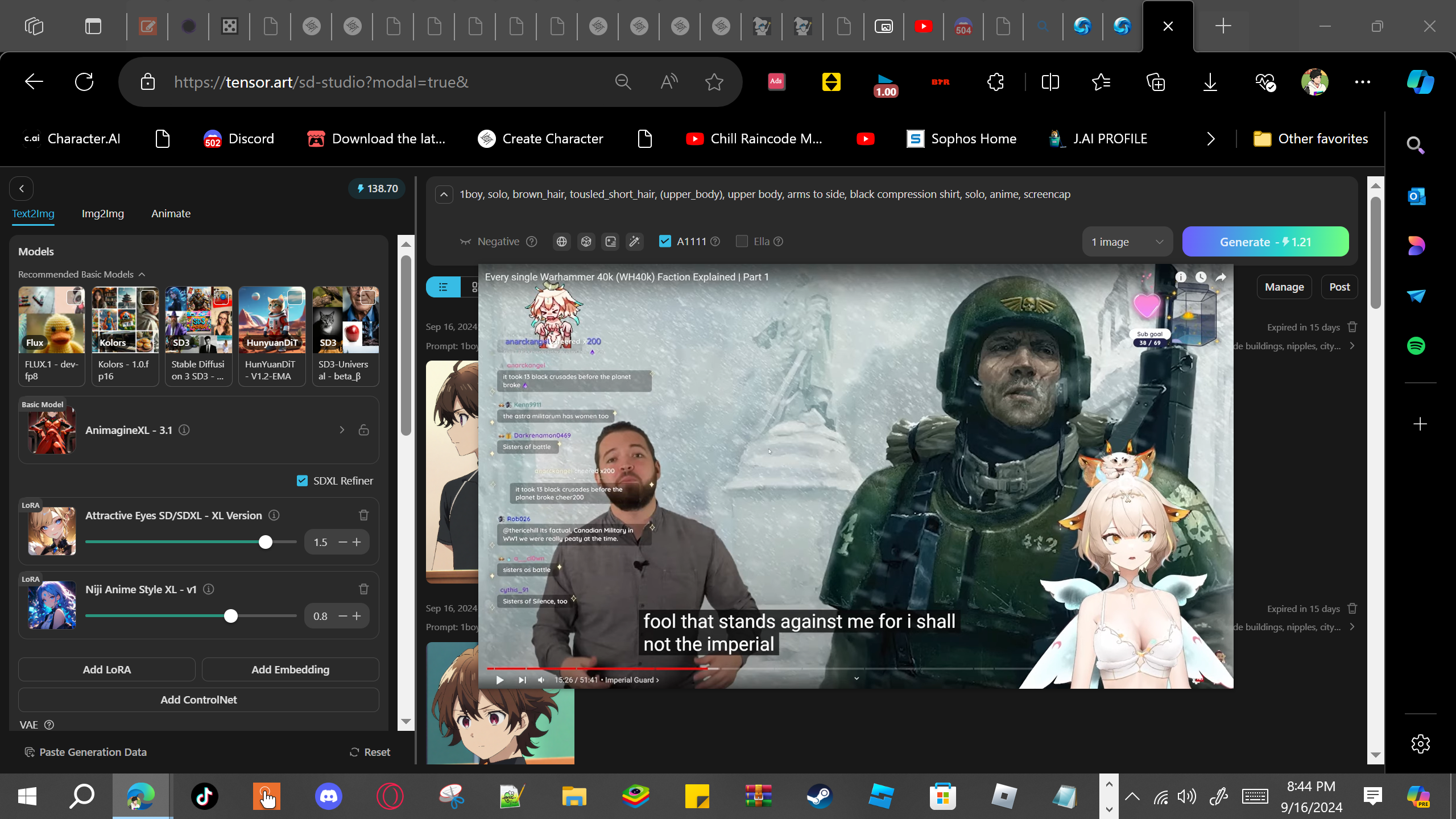The height and width of the screenshot is (819, 1456).
Task: Click the watch later clock icon on video
Action: [x=1201, y=277]
